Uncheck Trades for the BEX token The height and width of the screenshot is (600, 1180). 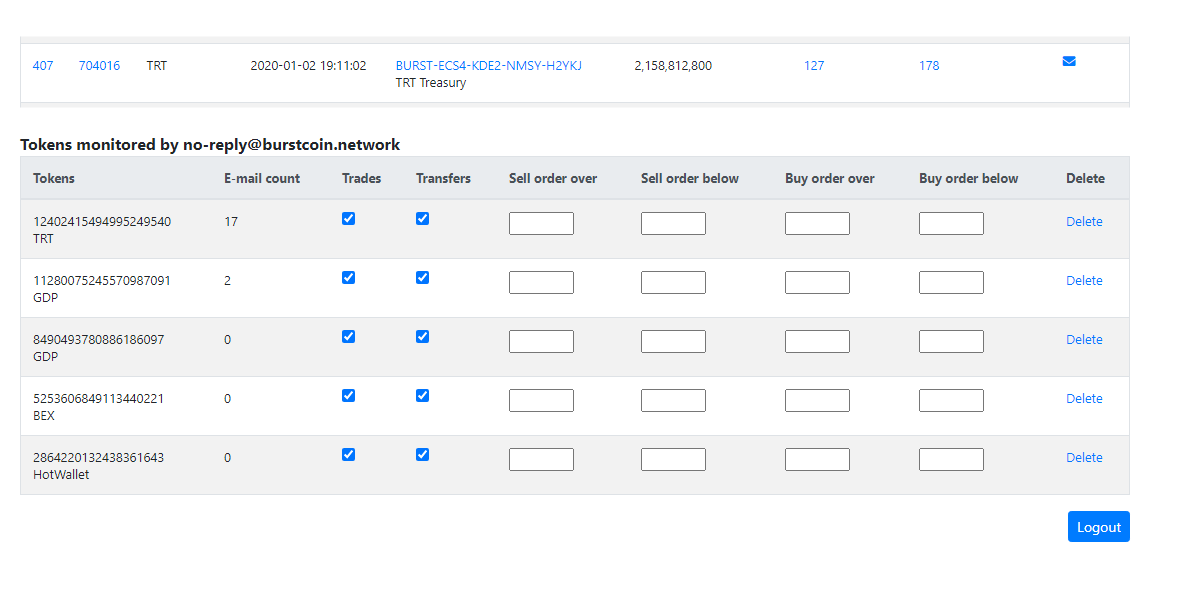point(348,395)
